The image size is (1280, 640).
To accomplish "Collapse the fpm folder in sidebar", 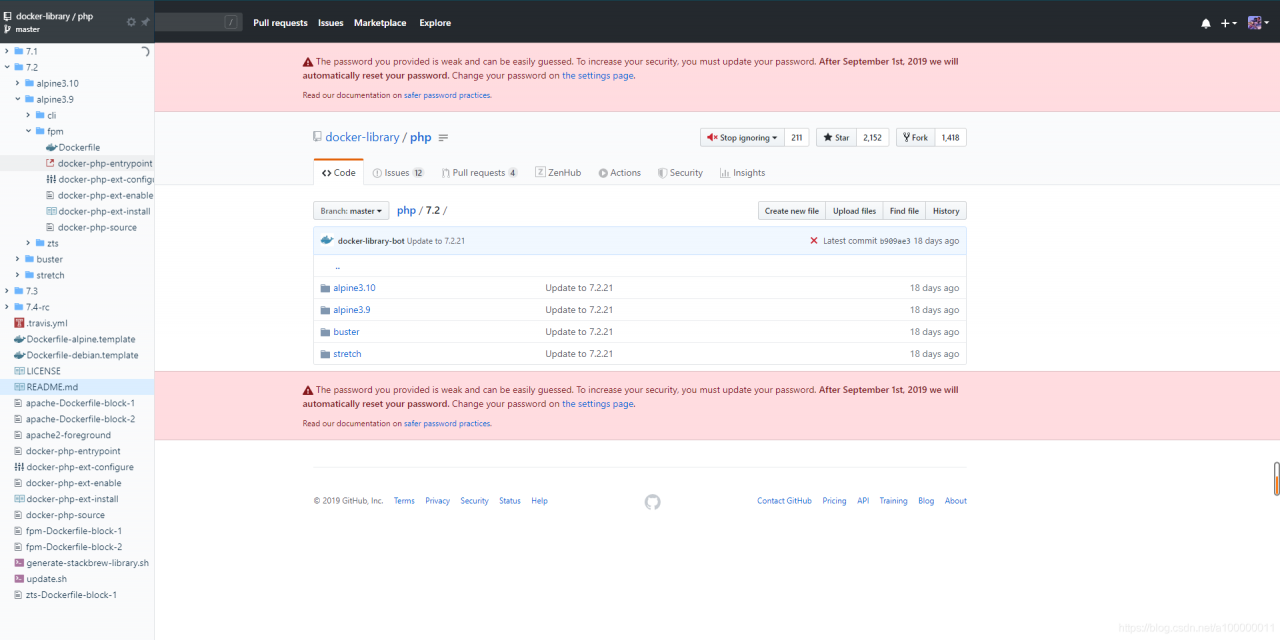I will [x=28, y=131].
